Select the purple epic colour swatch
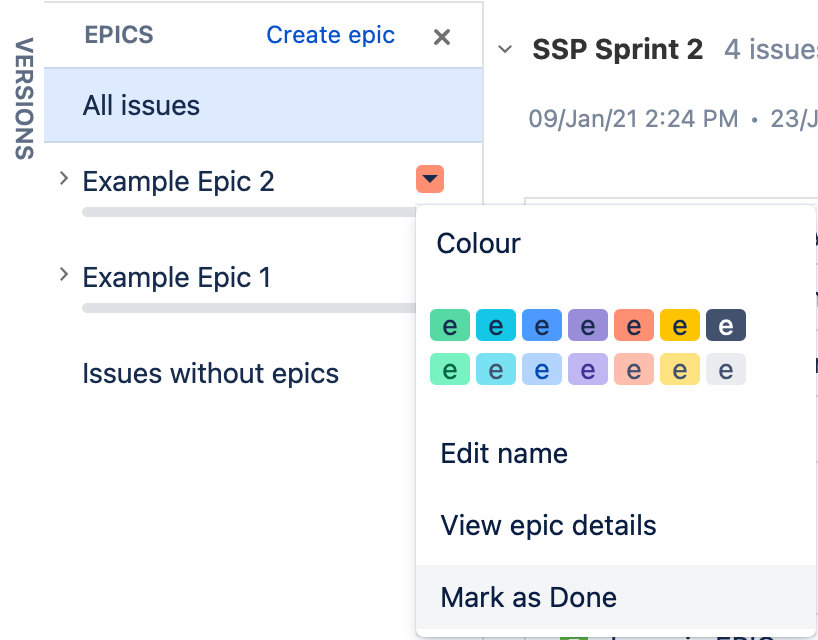 [x=588, y=325]
